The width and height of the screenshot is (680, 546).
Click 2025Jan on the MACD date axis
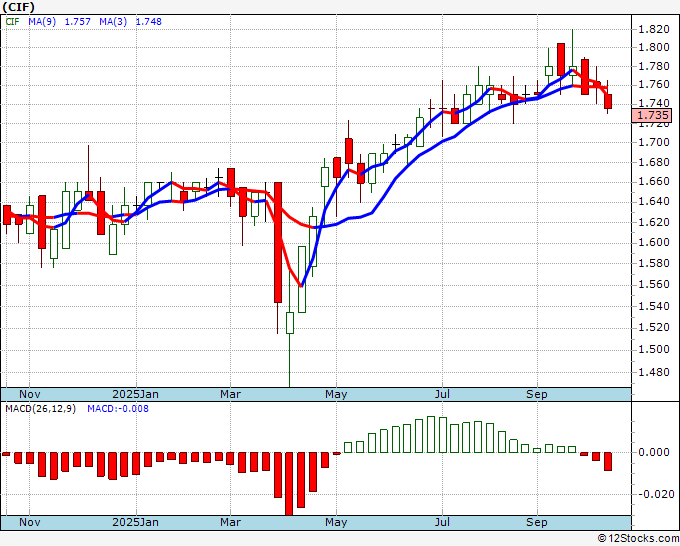coord(135,522)
